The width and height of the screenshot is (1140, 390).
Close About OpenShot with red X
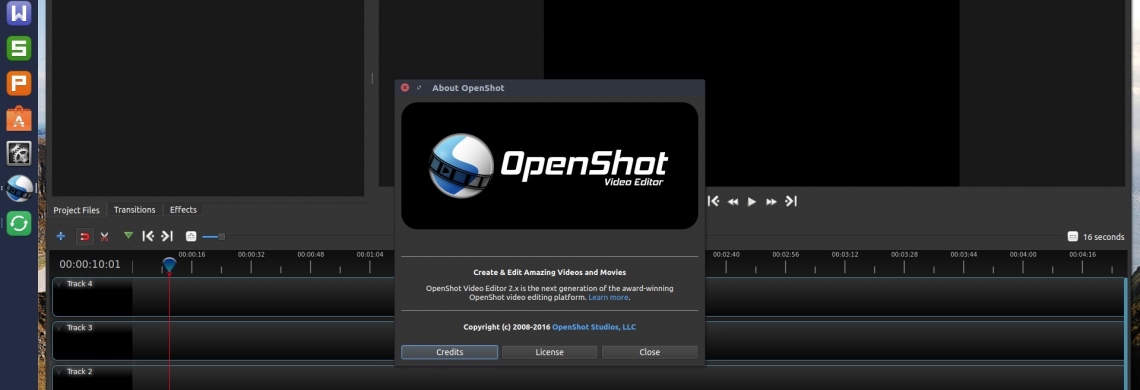pyautogui.click(x=405, y=87)
